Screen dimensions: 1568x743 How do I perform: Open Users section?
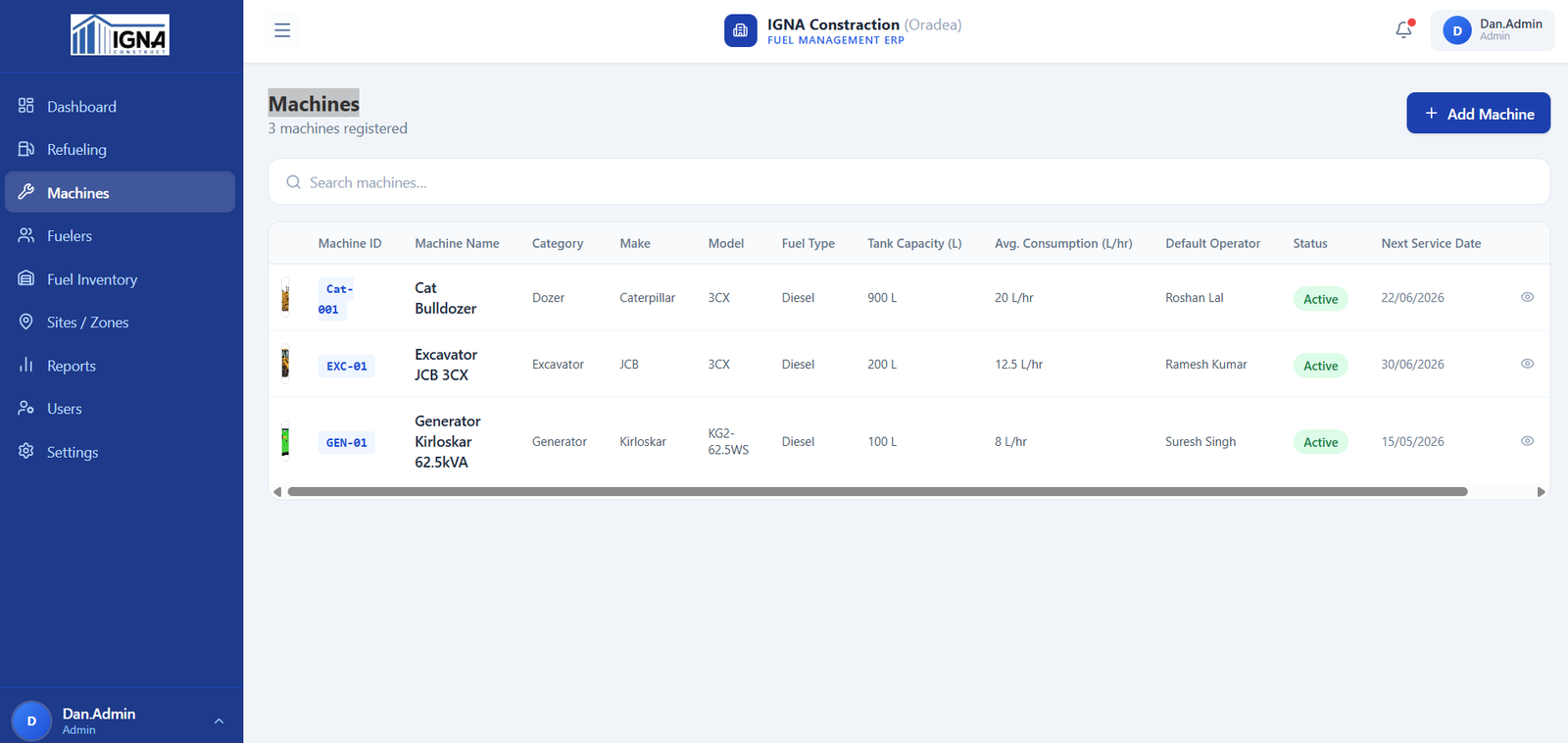click(120, 408)
